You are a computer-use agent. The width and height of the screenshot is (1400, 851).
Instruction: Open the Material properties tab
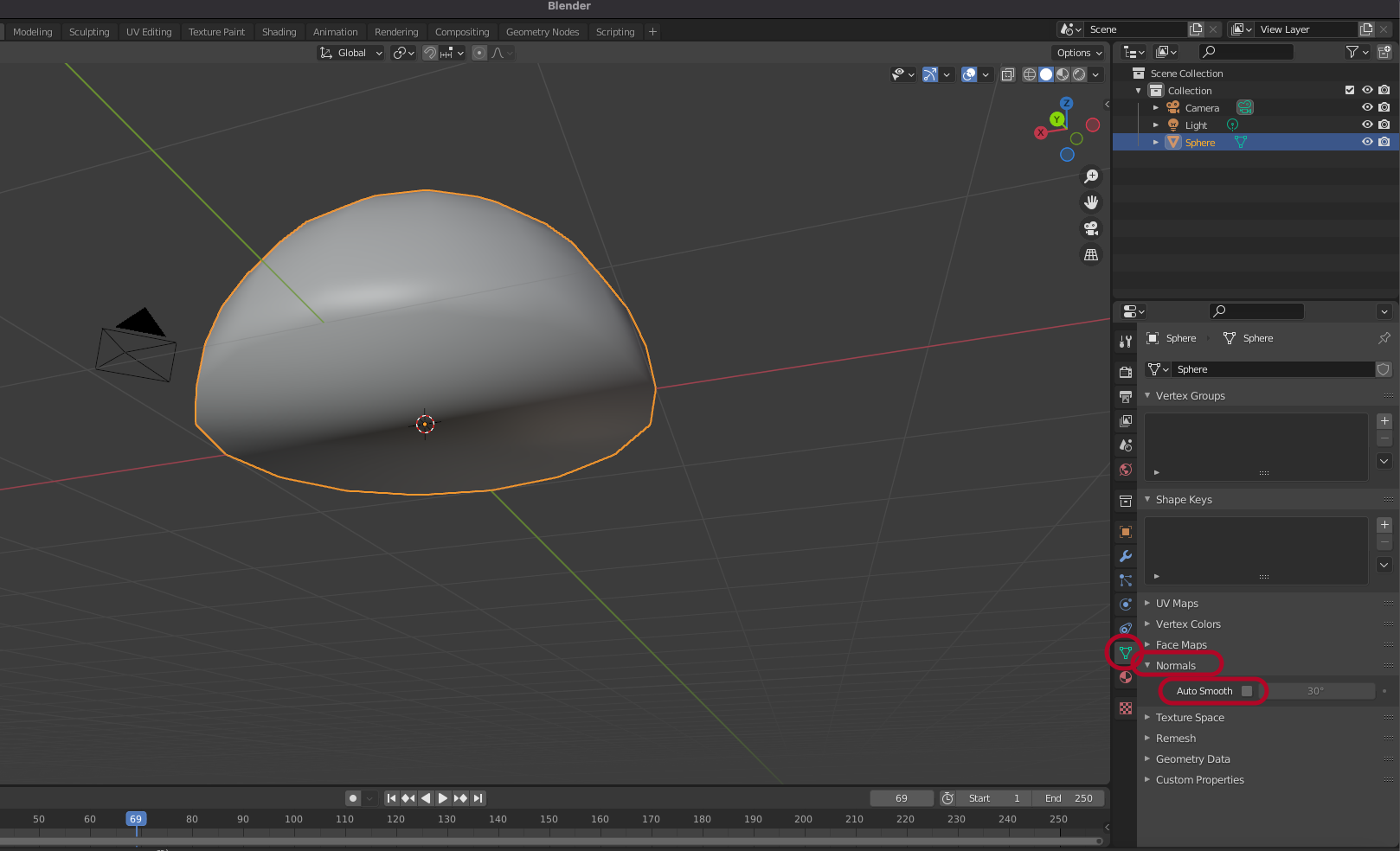1126,677
